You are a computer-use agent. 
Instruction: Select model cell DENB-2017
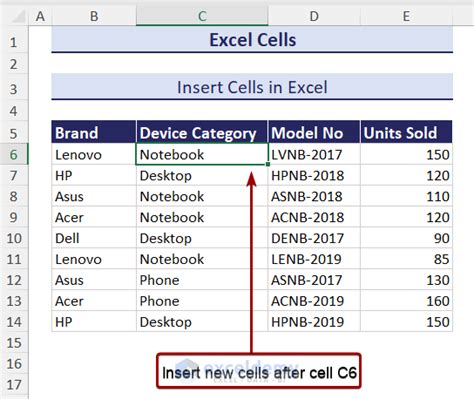314,238
